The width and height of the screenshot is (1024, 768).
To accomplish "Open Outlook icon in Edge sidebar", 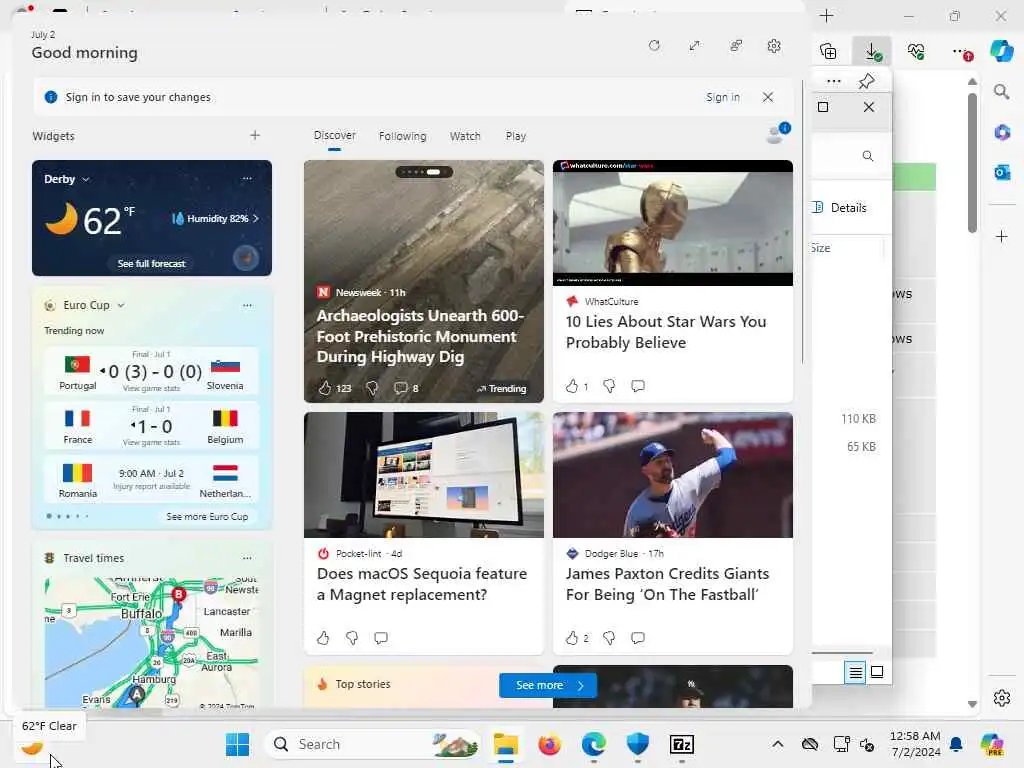I will (1002, 172).
